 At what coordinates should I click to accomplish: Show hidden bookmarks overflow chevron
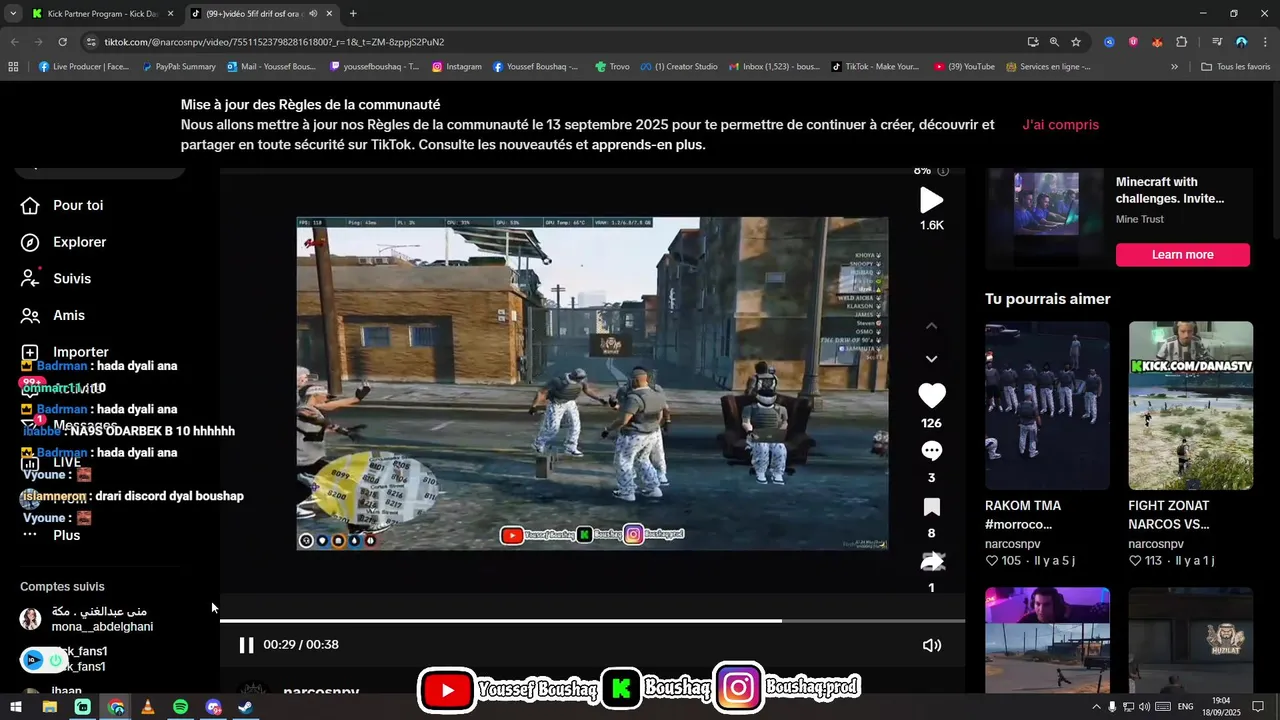click(x=1174, y=67)
